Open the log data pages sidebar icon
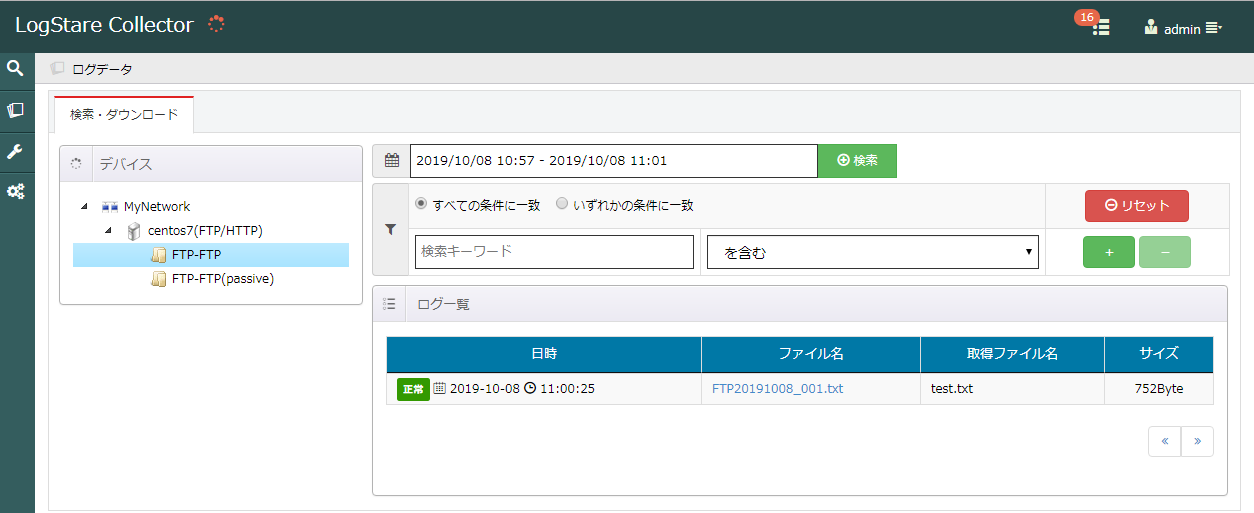 click(x=15, y=110)
